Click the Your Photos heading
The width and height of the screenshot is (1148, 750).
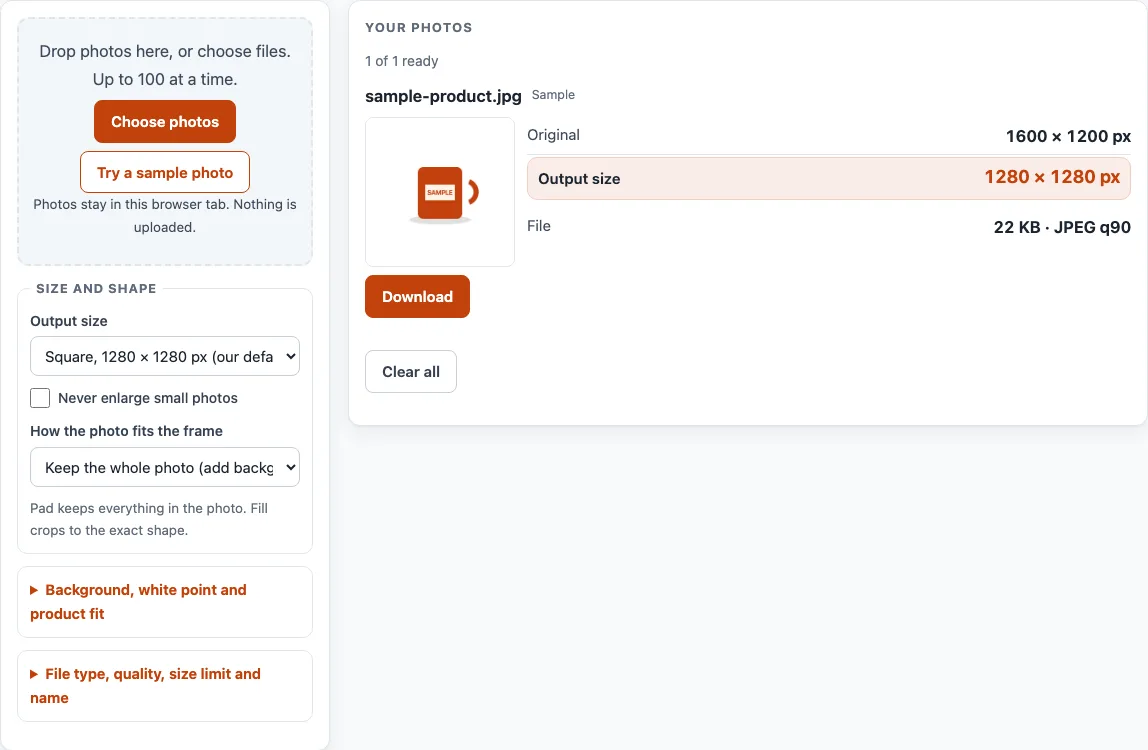click(x=419, y=28)
